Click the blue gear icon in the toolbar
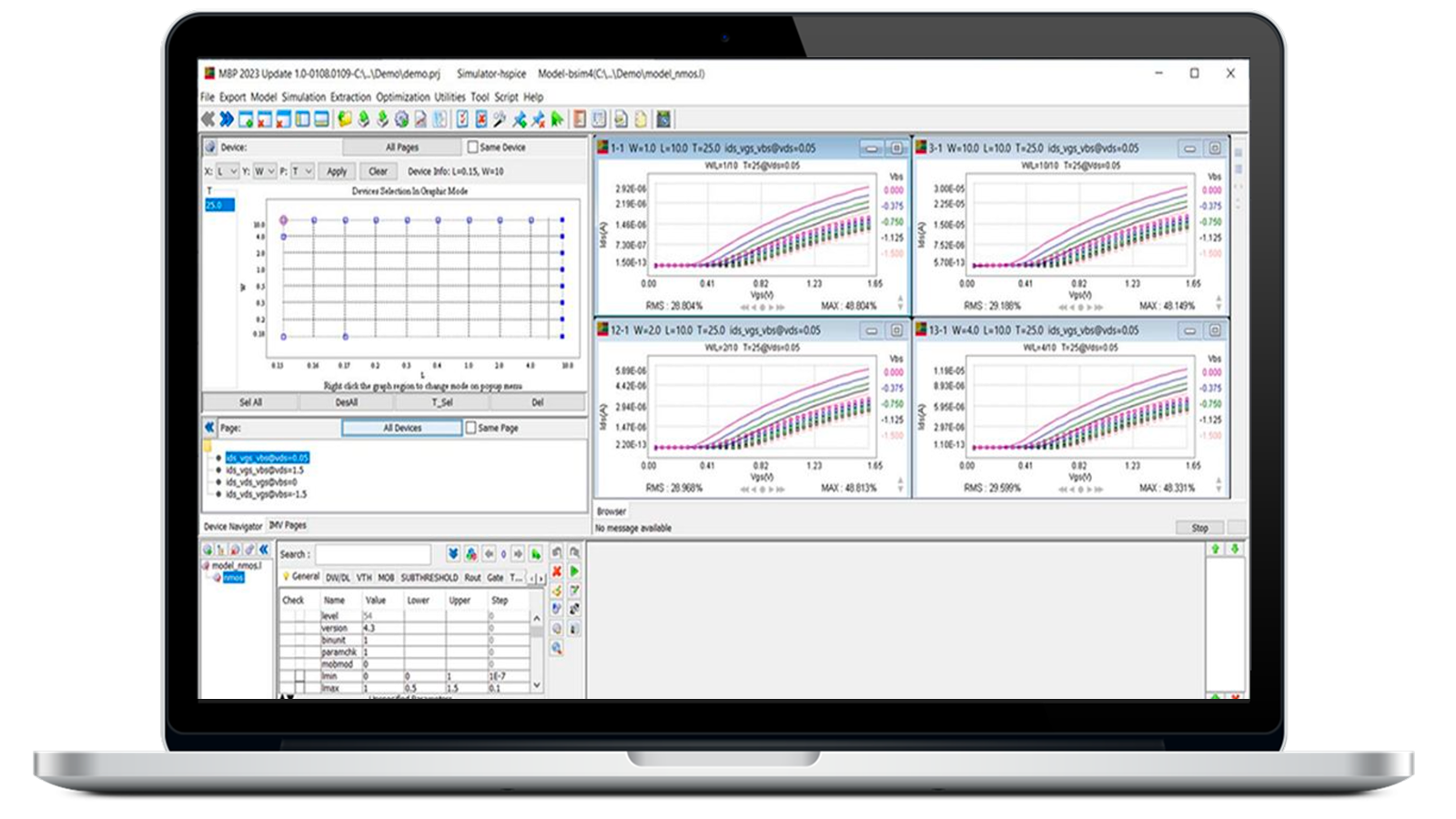Screen dimensions: 1456x819 [x=401, y=119]
